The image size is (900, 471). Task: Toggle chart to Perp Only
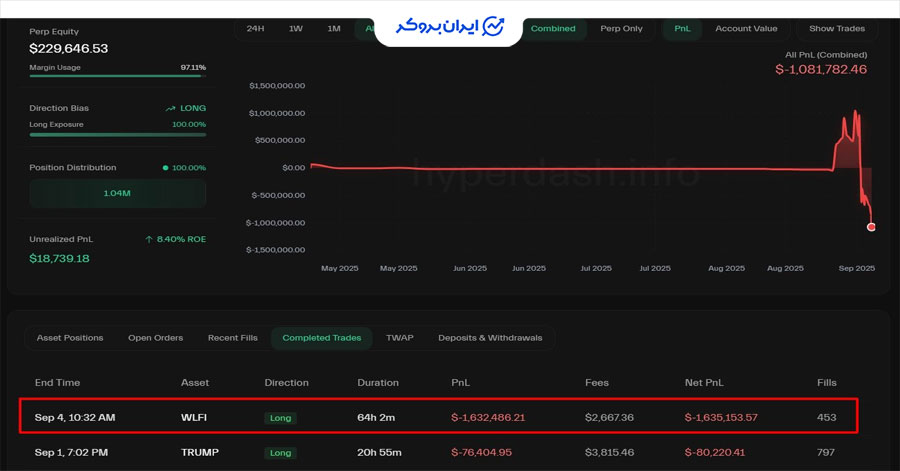(621, 28)
